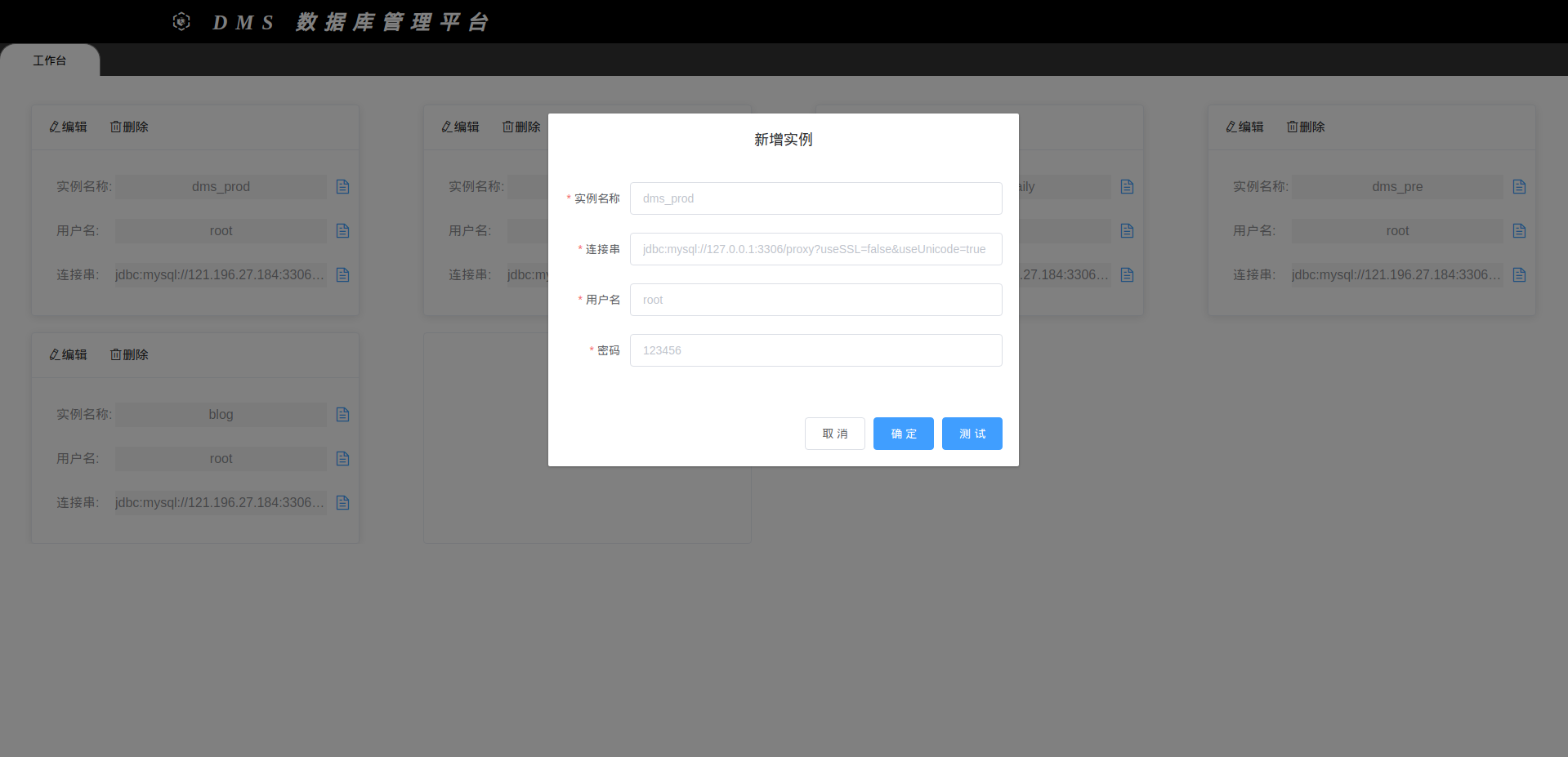Click the 取消 button in dialog
Screen dimensions: 1568x757
pyautogui.click(x=835, y=434)
